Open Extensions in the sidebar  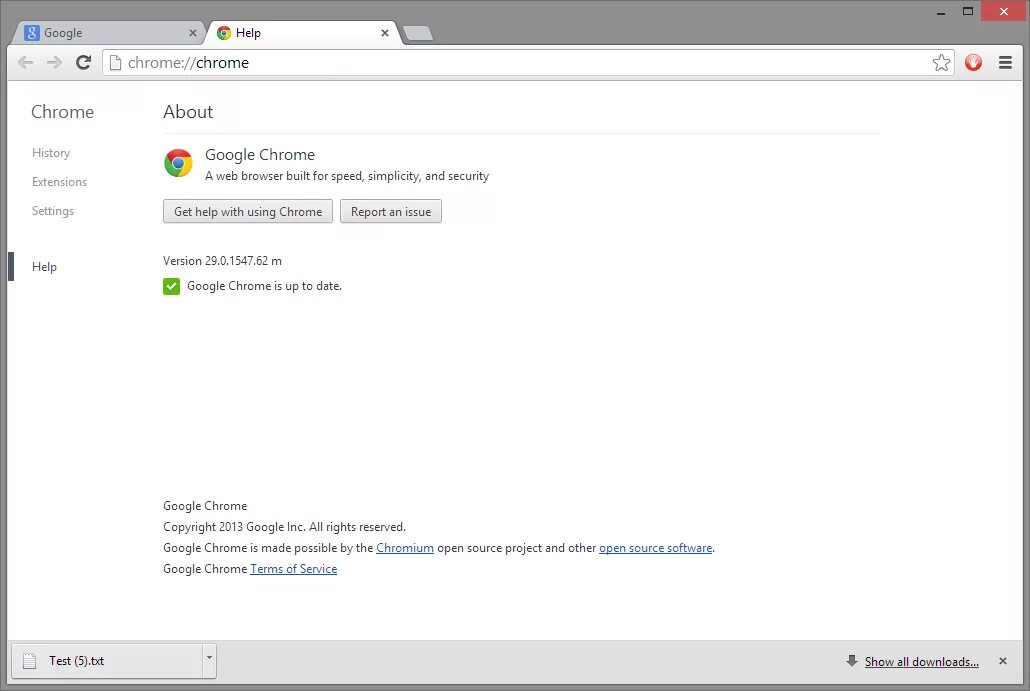click(59, 182)
